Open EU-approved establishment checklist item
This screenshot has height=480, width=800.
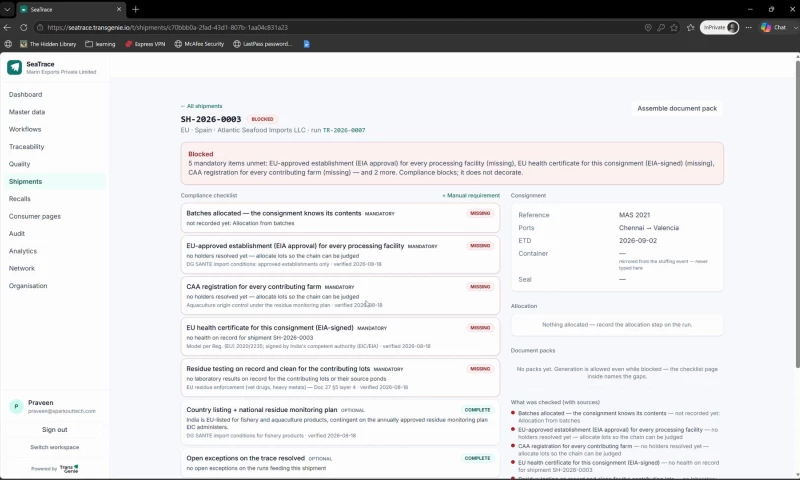340,255
